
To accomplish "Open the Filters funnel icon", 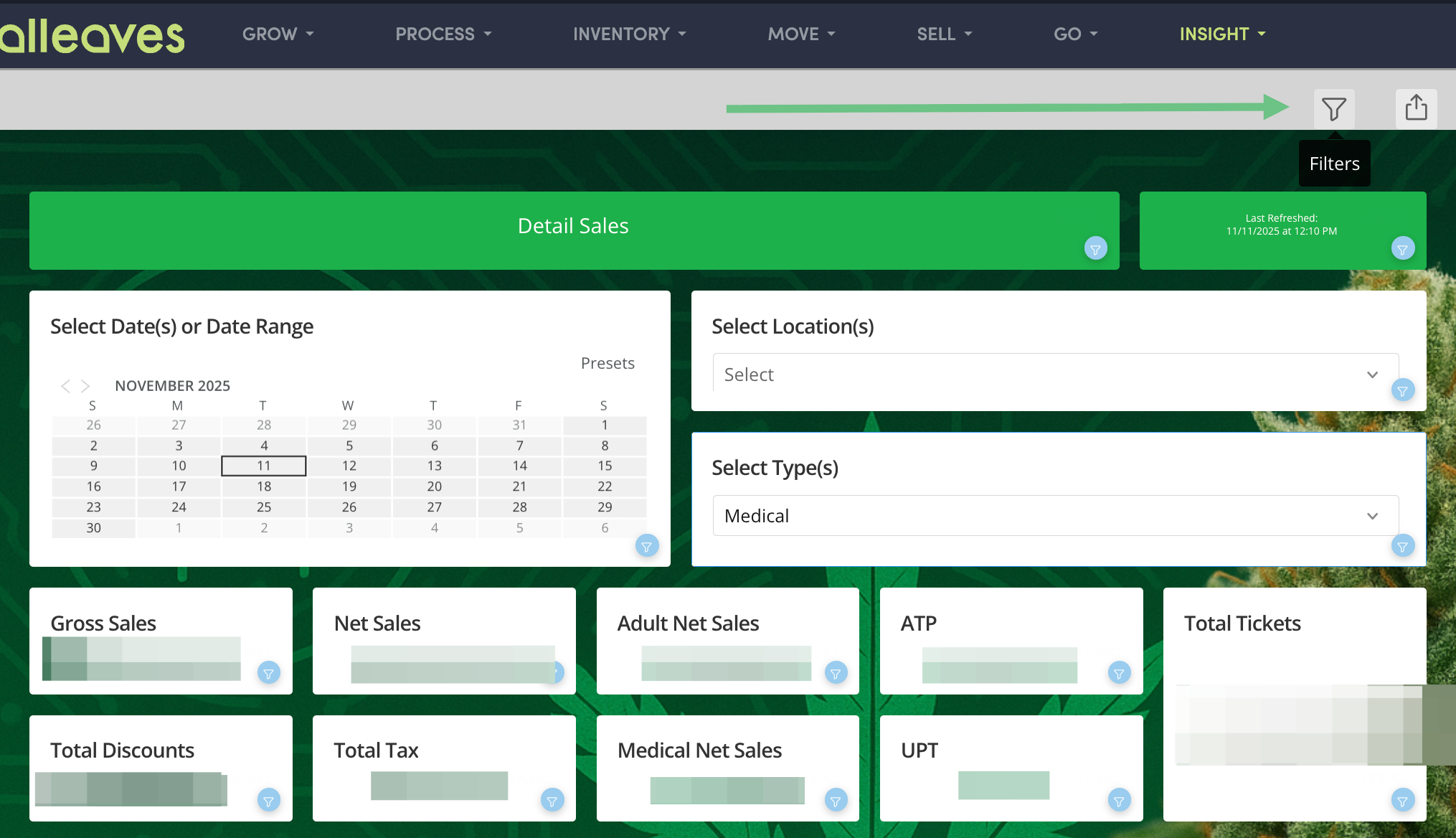I will 1334,109.
